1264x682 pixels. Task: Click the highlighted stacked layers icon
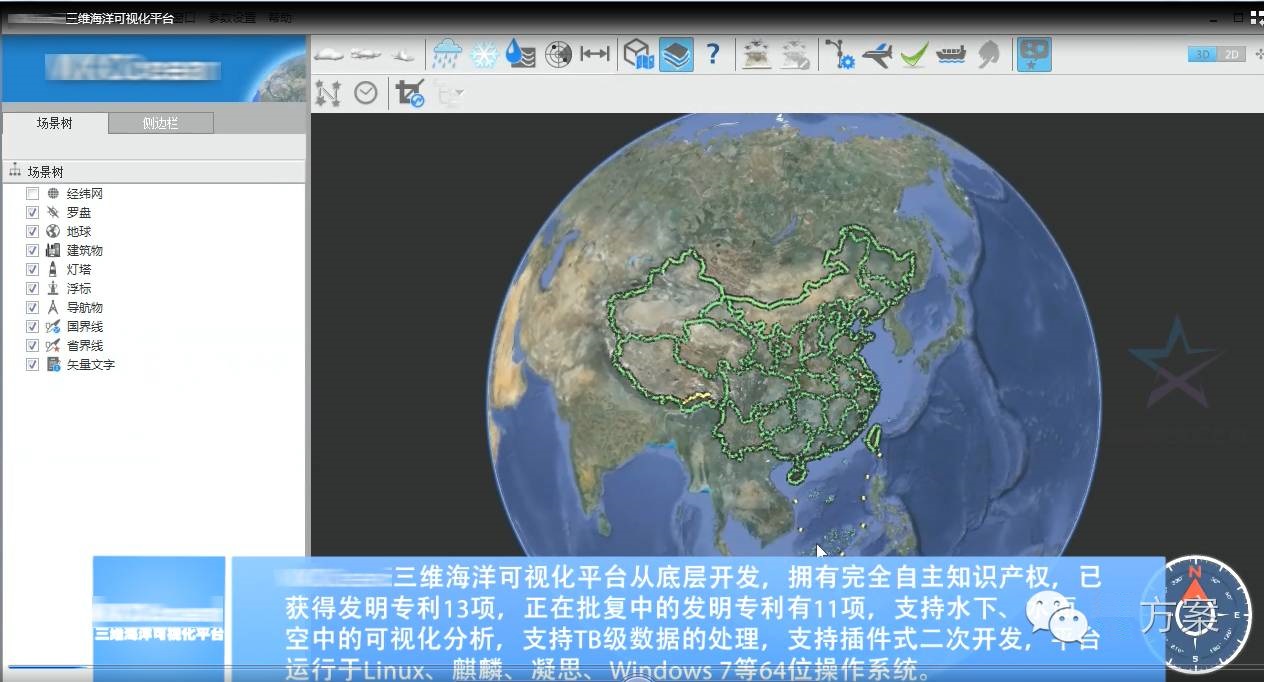pyautogui.click(x=676, y=54)
